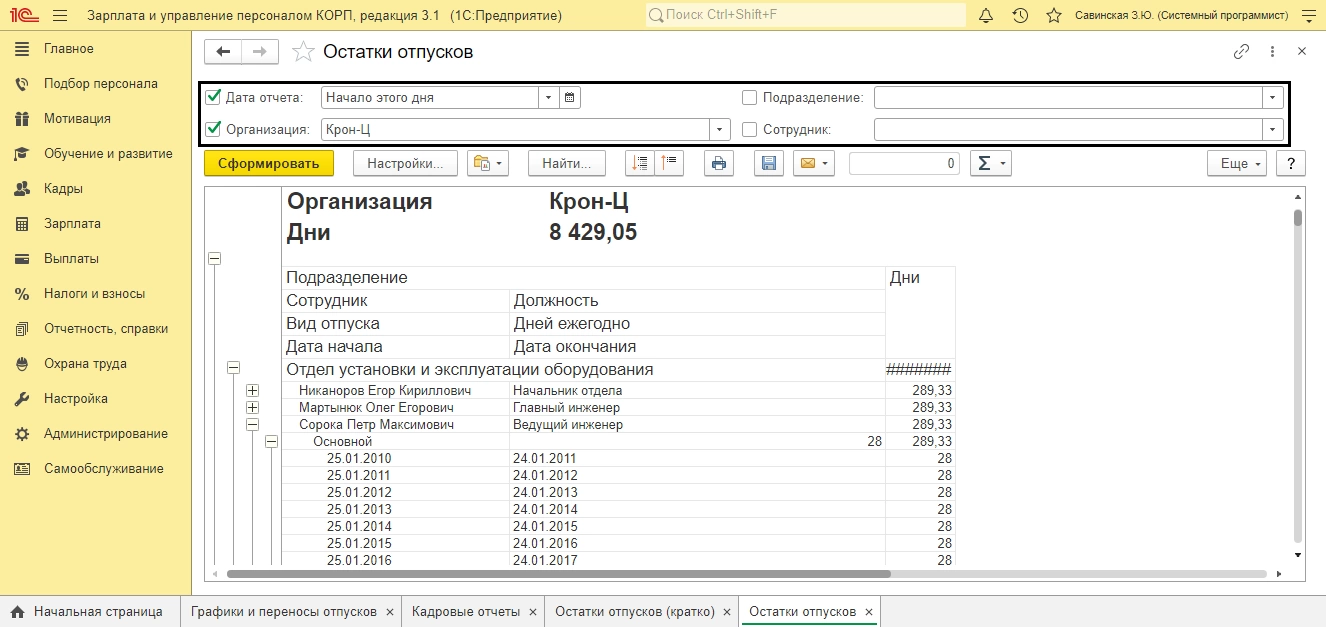Click the notifications bell icon
The image size is (1326, 627).
tap(986, 16)
